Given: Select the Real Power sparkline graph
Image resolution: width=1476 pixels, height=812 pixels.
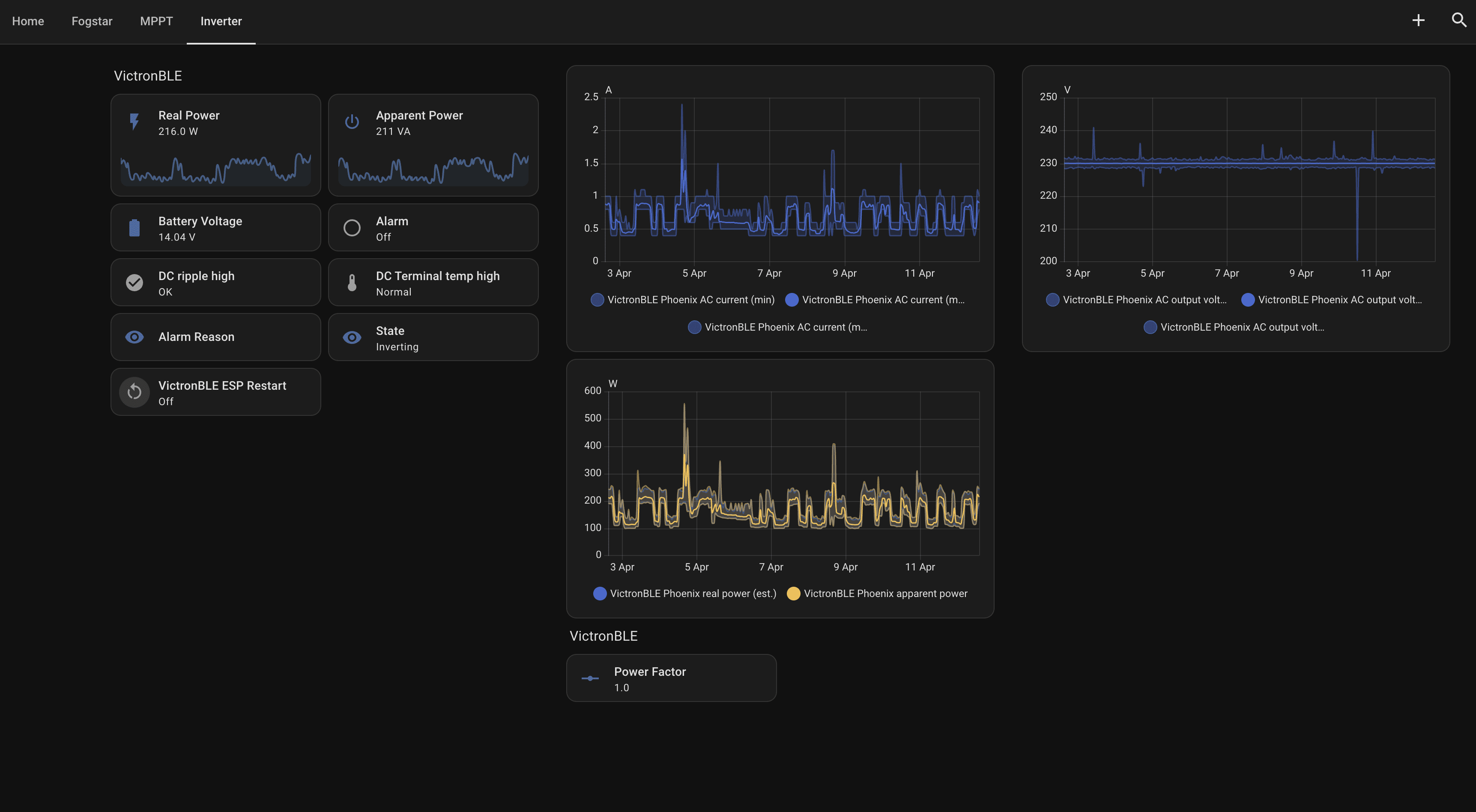Looking at the screenshot, I should point(215,172).
